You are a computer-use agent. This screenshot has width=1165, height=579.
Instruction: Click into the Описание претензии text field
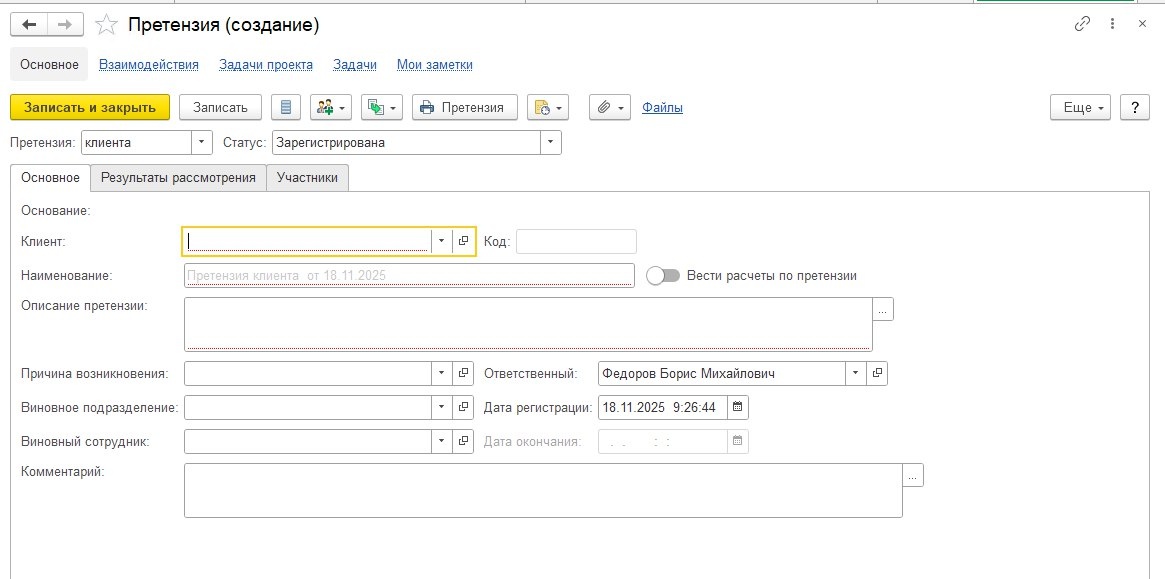coord(527,323)
